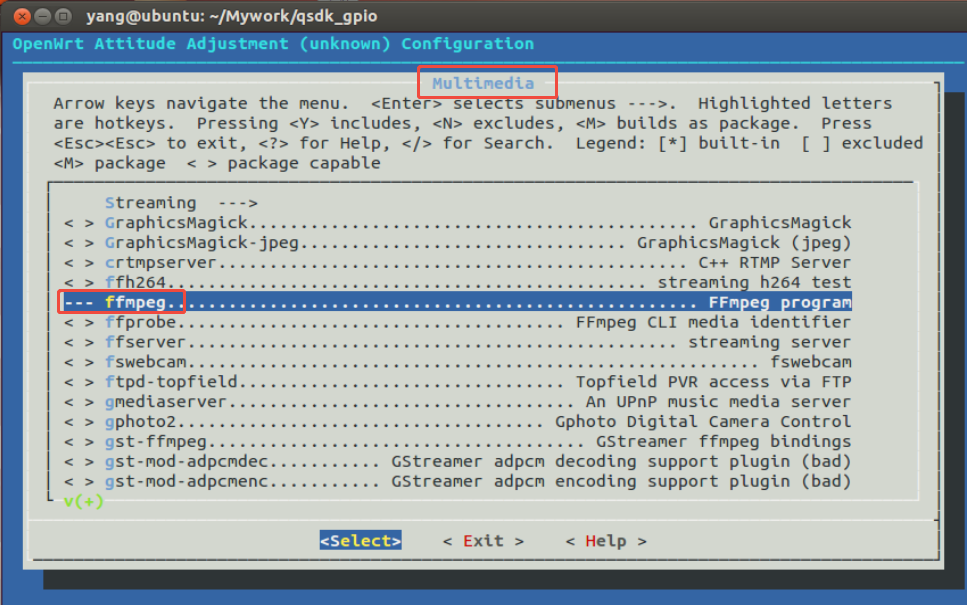Open the Streaming submenu entry

pos(181,203)
